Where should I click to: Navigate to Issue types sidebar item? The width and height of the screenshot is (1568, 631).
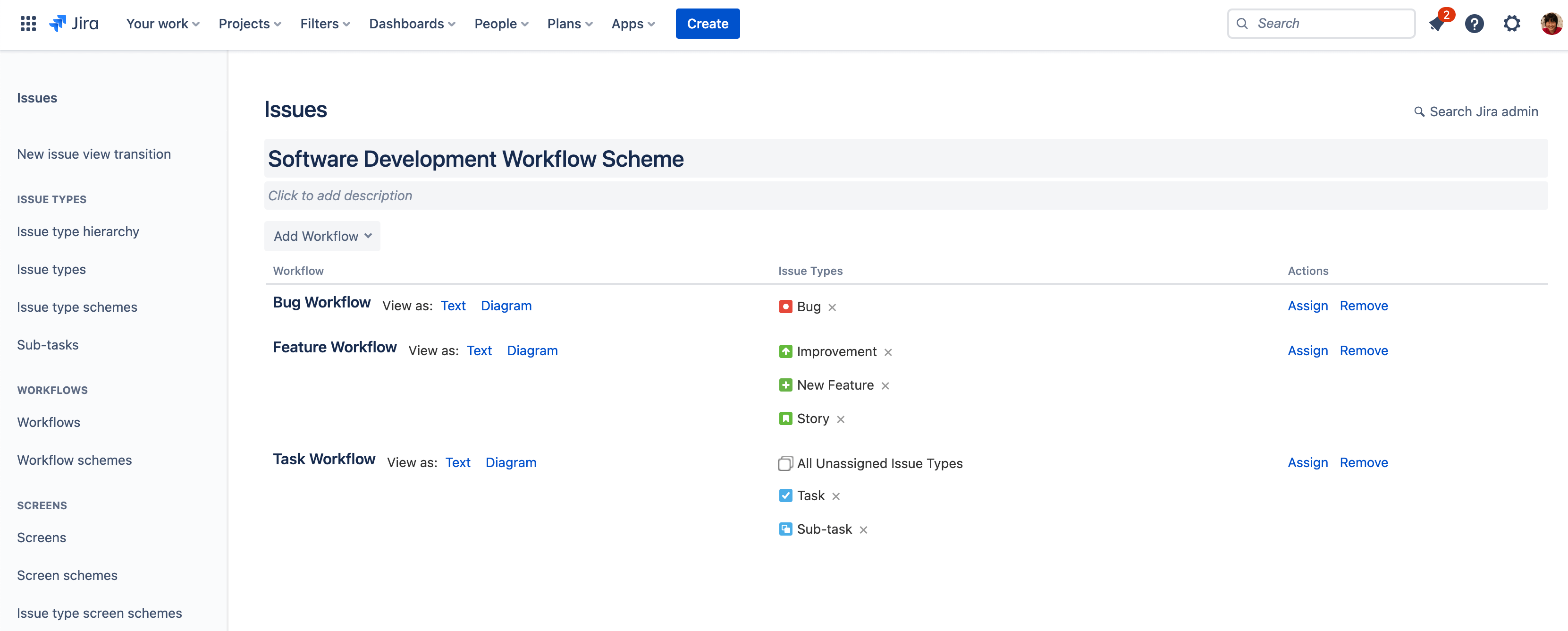pyautogui.click(x=51, y=268)
